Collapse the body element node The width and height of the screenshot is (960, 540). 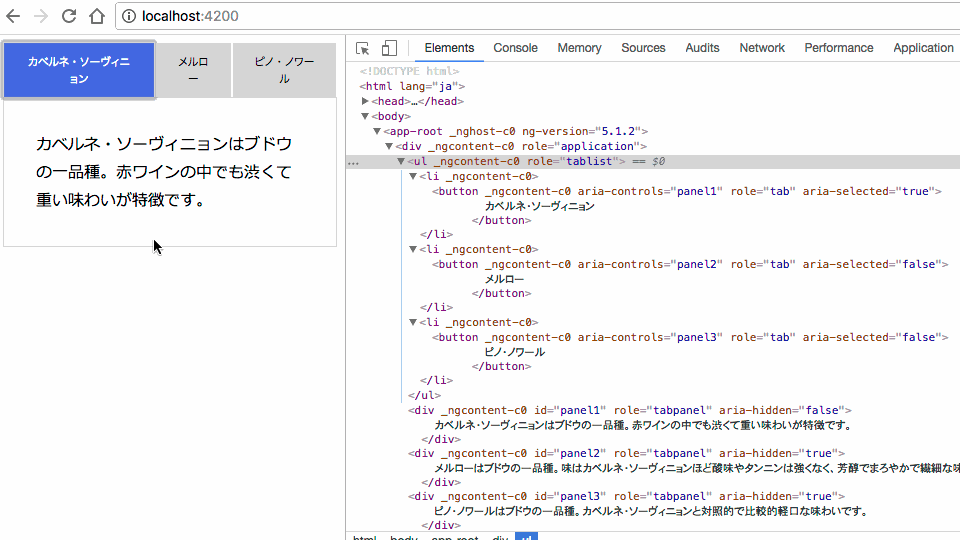pos(365,116)
